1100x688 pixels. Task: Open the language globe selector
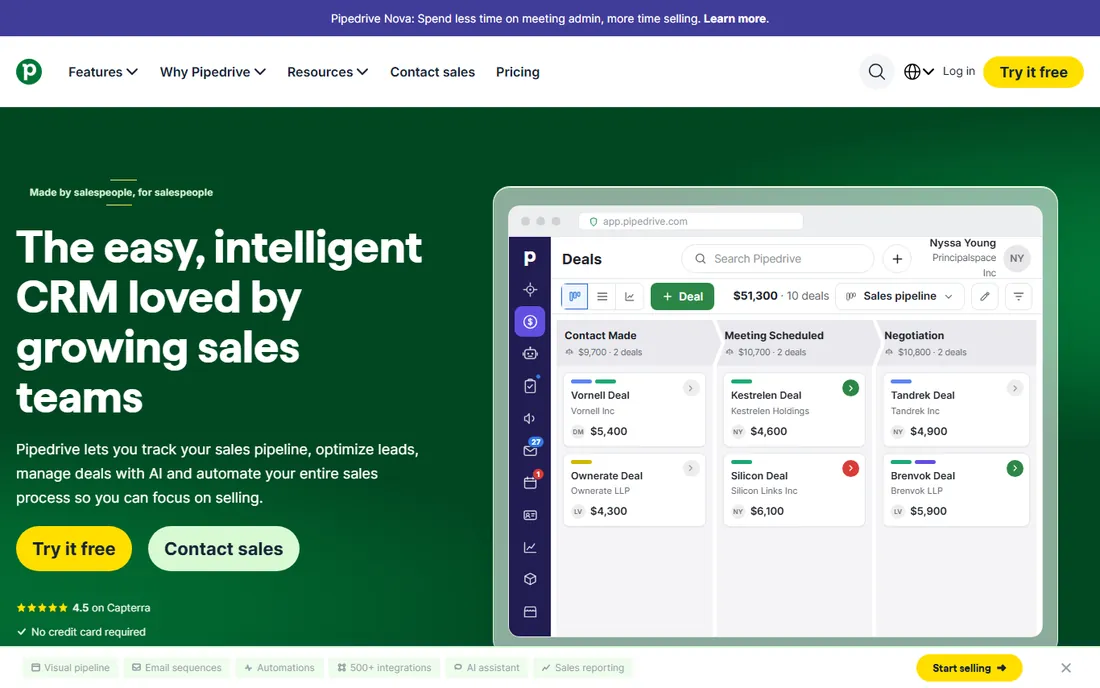pos(918,72)
